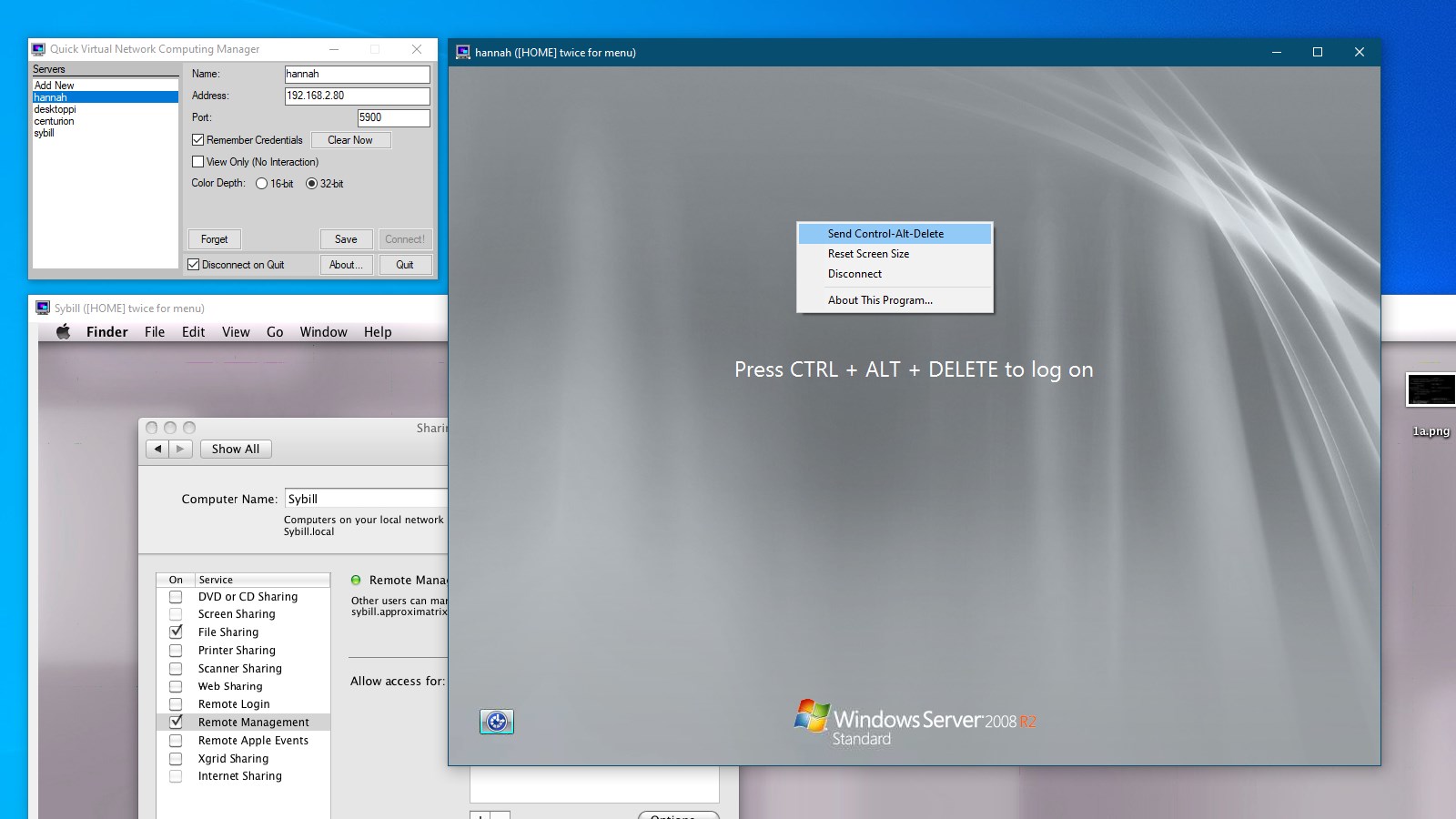Open the Finder Go menu
Image resolution: width=1456 pixels, height=819 pixels.
tap(275, 332)
